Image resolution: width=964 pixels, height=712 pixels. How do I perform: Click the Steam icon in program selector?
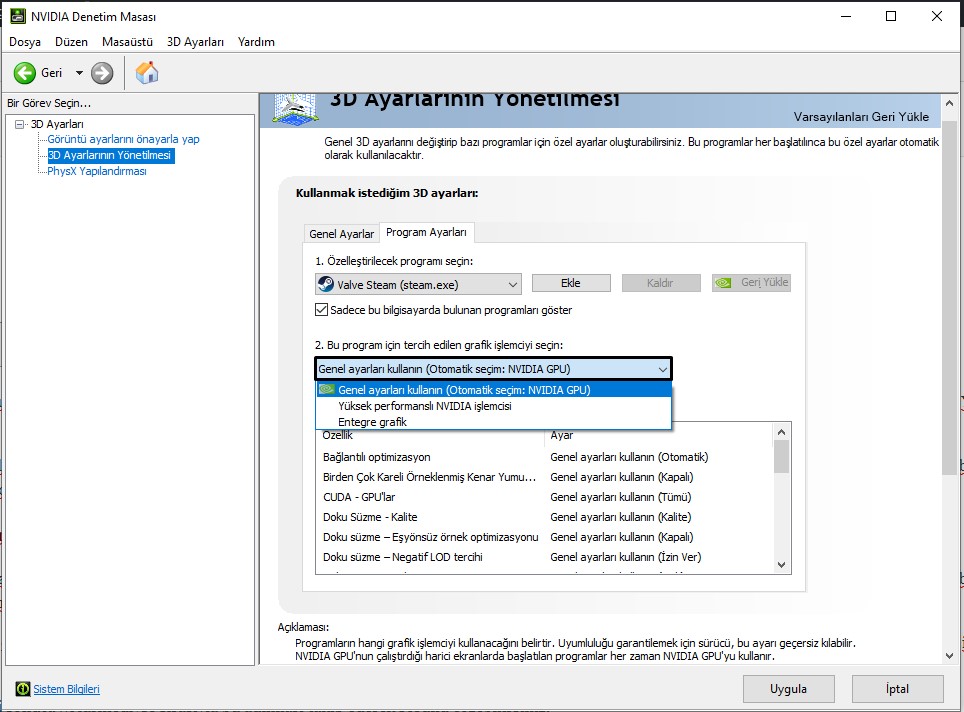326,284
